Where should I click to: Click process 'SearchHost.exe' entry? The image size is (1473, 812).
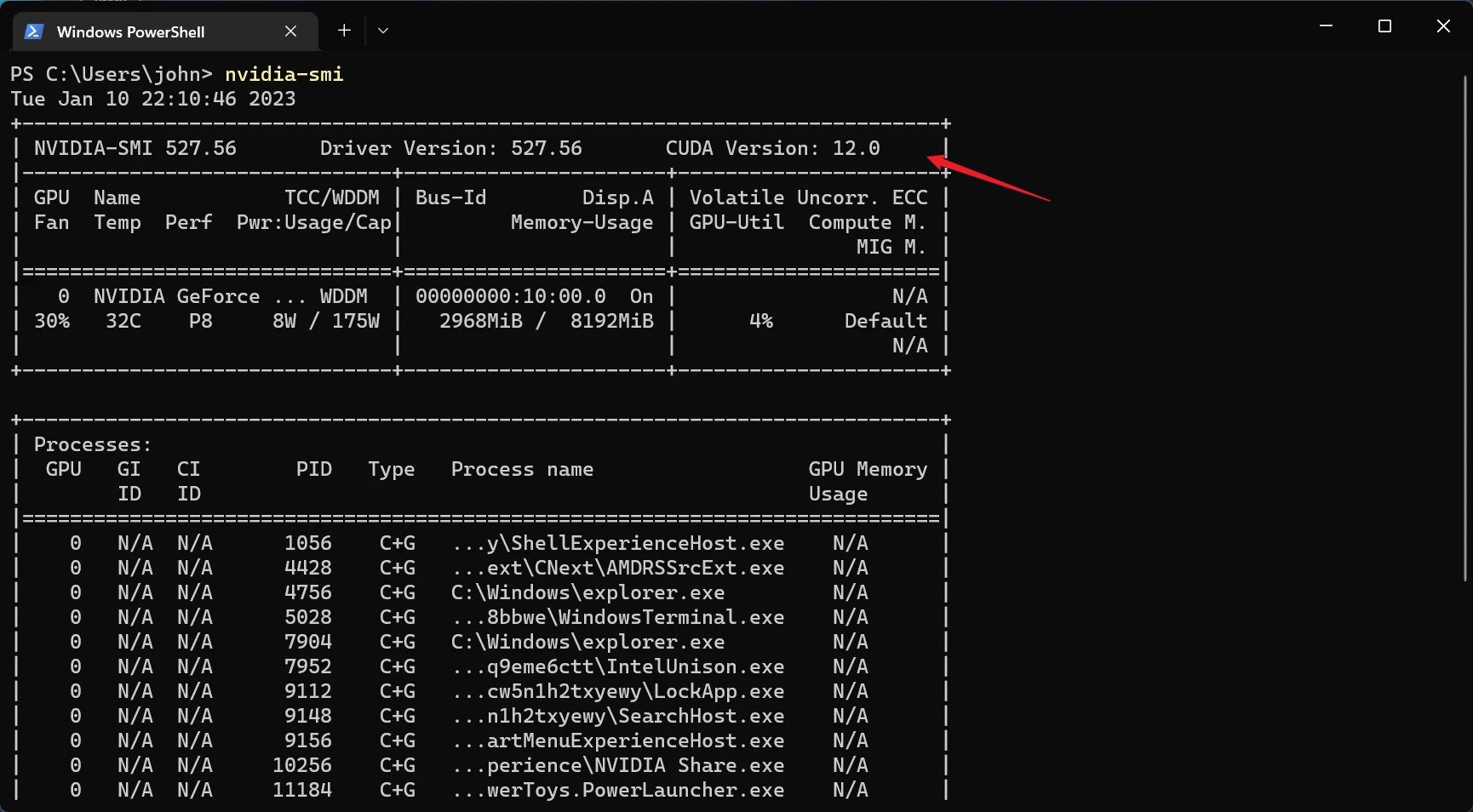tap(618, 716)
